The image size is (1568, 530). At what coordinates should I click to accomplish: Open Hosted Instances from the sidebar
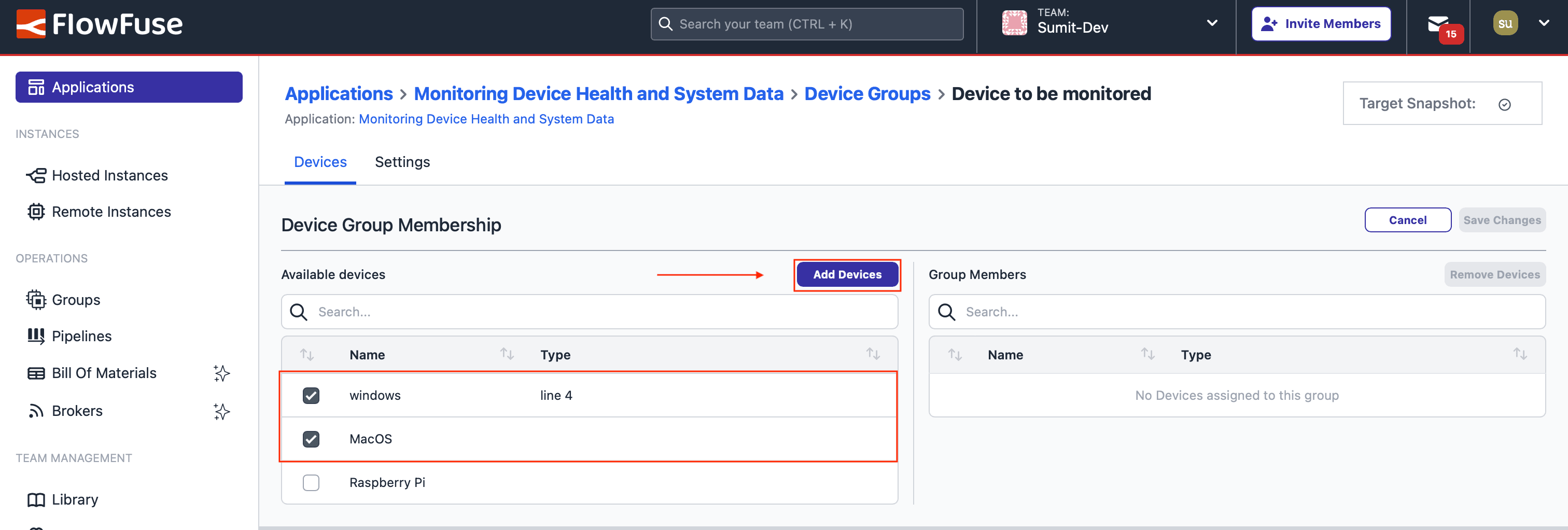(109, 175)
